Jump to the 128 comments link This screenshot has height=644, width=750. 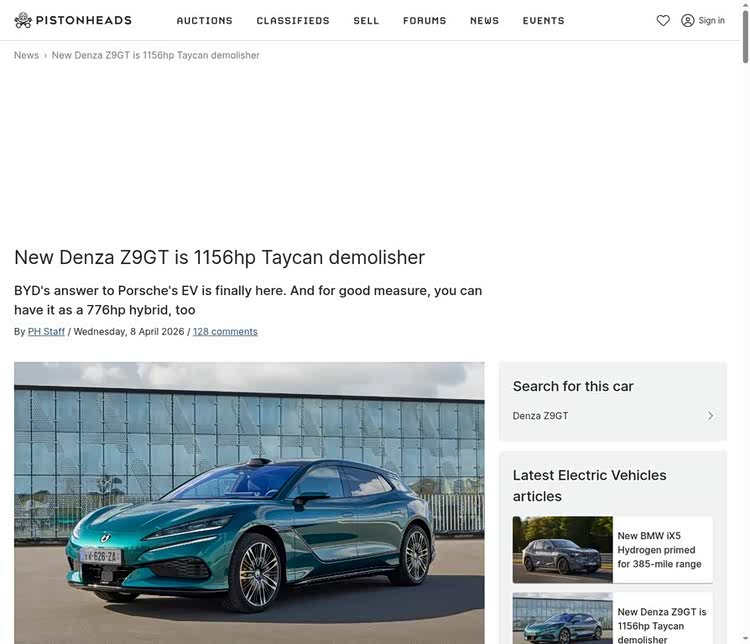[x=225, y=332]
